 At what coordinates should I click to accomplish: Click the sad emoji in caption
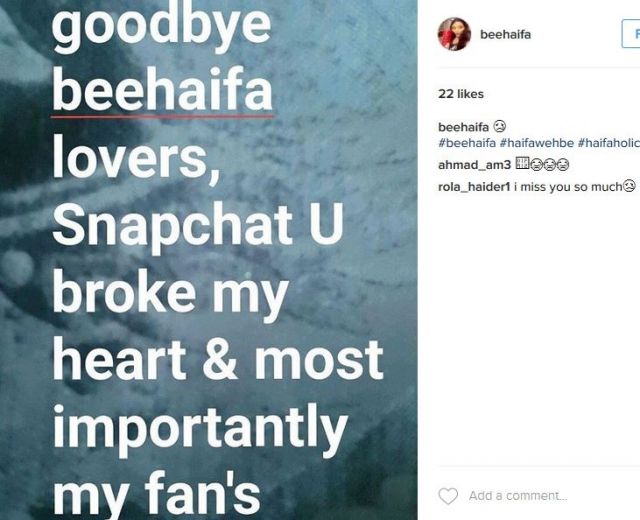[500, 127]
